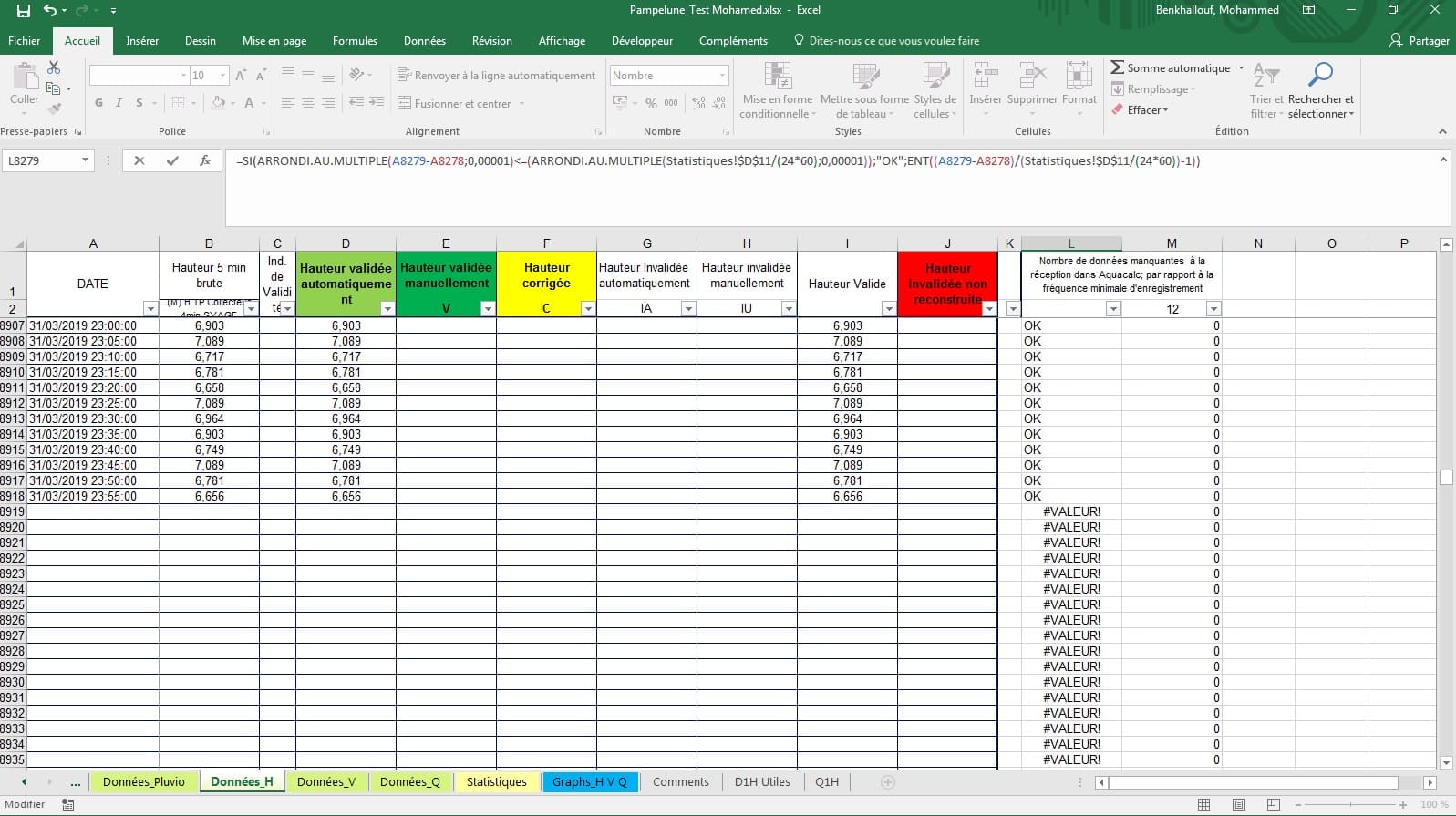1456x816 pixels.
Task: Open the Formules ribbon tab
Action: pos(355,41)
